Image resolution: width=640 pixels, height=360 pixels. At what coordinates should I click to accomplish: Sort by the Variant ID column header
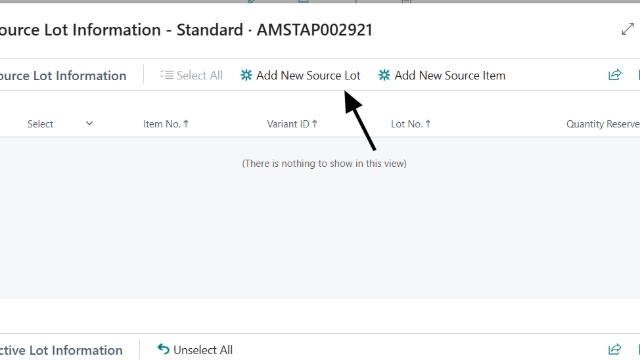(x=292, y=124)
